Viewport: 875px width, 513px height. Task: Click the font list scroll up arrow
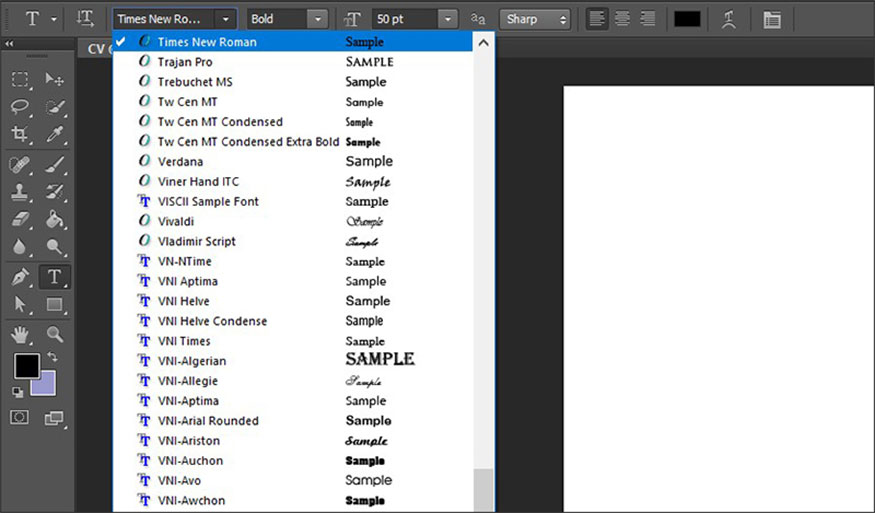pyautogui.click(x=484, y=42)
